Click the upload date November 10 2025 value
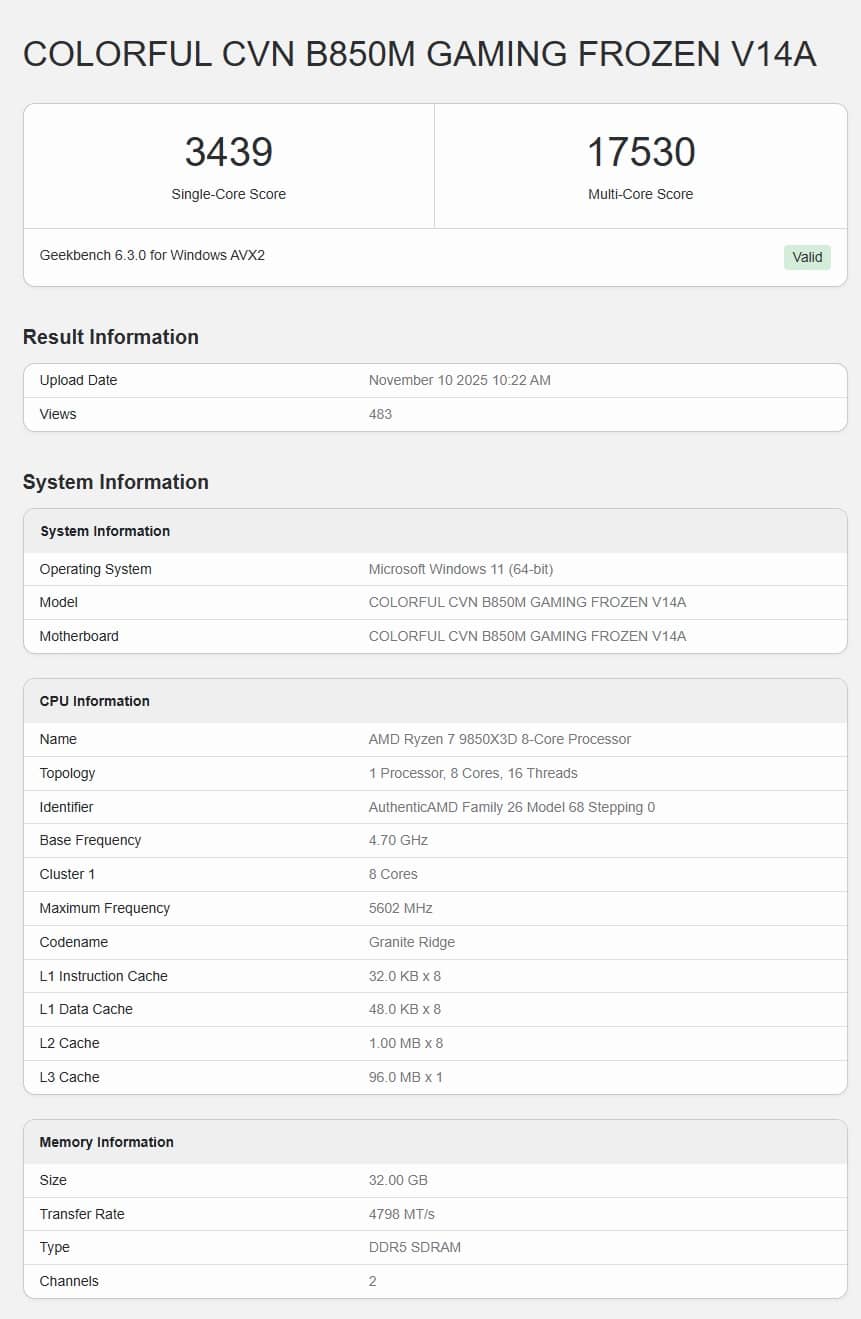The height and width of the screenshot is (1319, 861). (459, 380)
